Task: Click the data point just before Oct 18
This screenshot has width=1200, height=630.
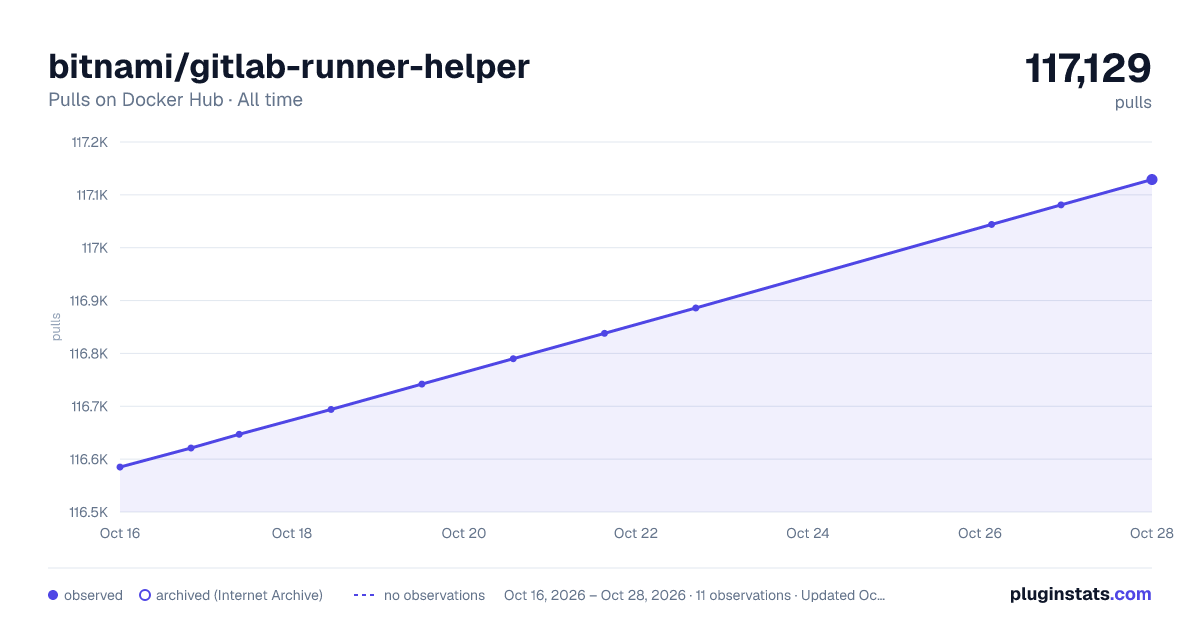Action: [239, 434]
